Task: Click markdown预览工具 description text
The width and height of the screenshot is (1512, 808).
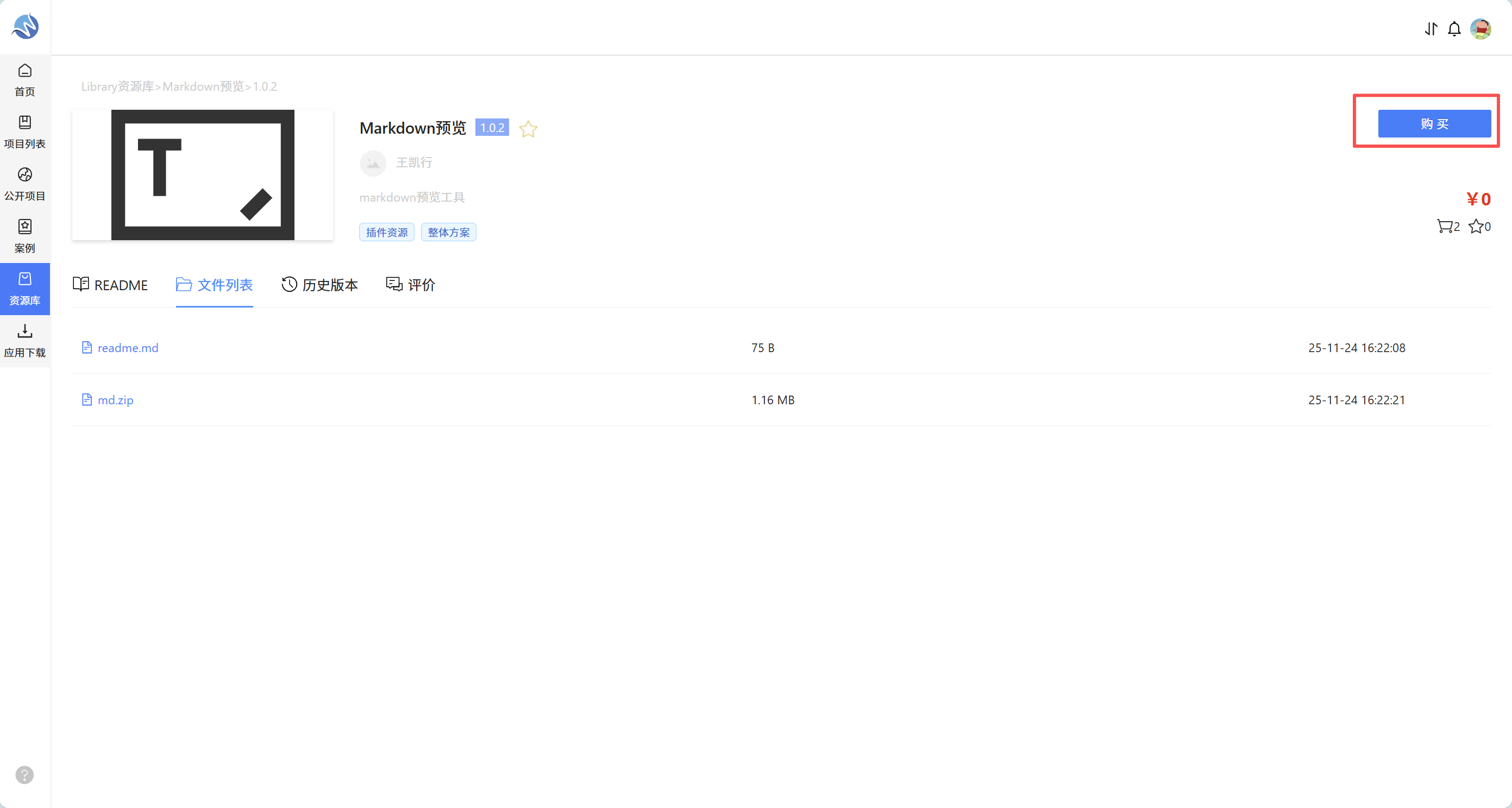Action: click(x=412, y=197)
